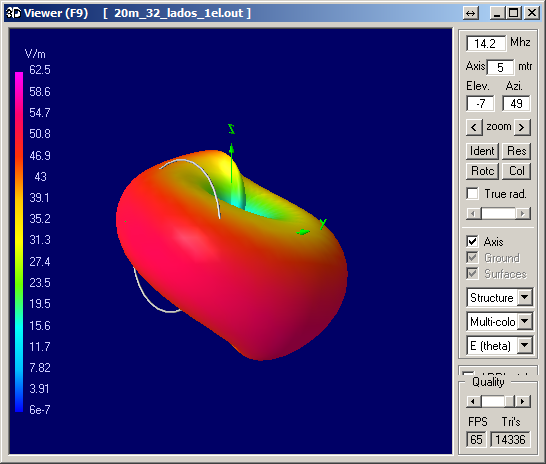Click the frequency Mhz input field

(486, 44)
